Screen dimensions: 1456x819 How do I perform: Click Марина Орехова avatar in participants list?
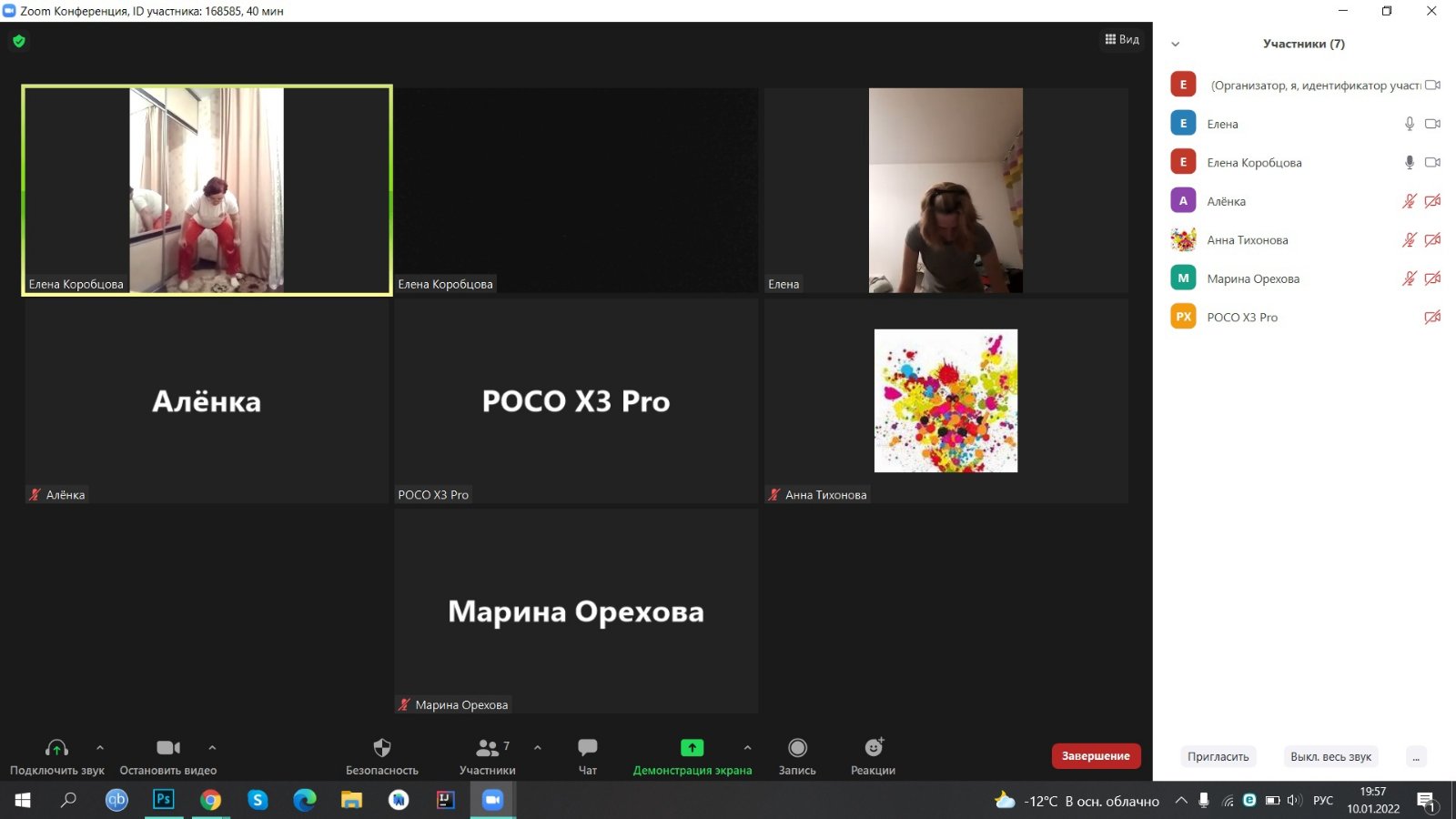pos(1183,278)
